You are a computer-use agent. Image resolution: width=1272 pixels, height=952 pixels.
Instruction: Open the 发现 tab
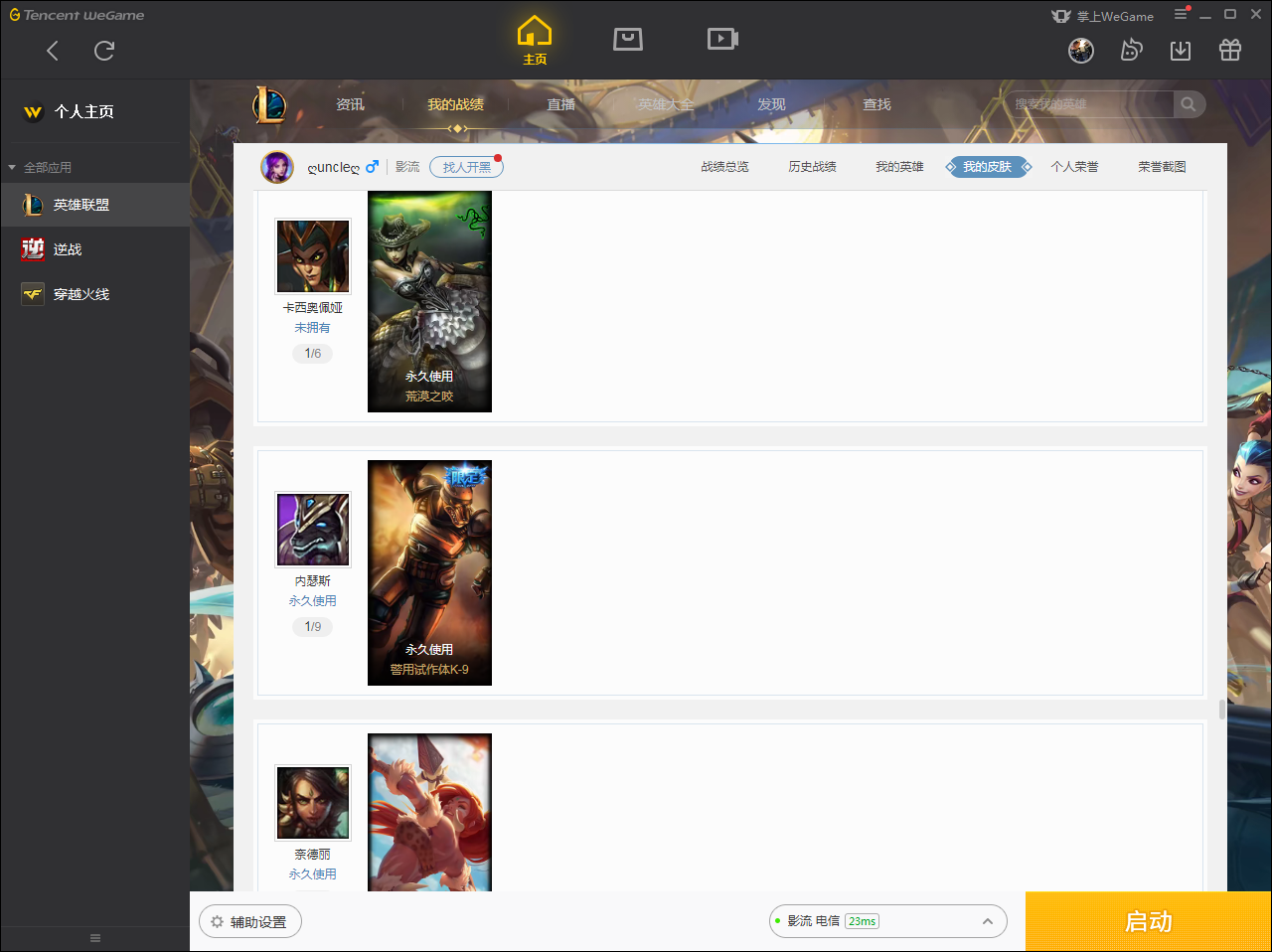[x=771, y=104]
